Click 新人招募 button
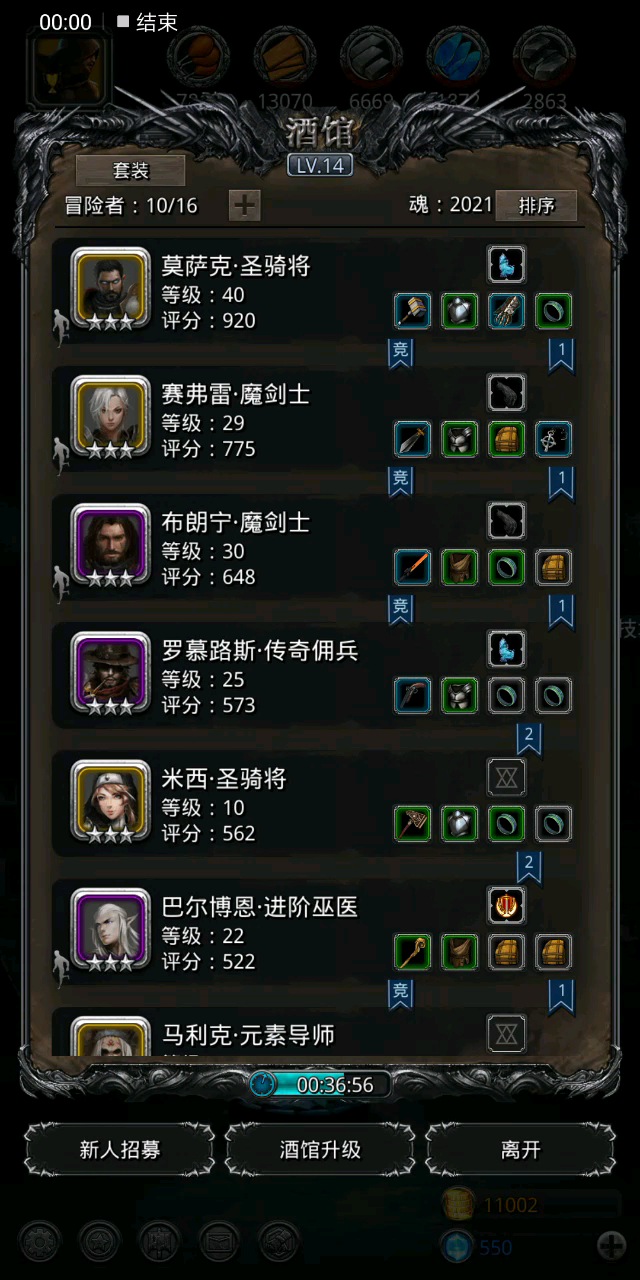 pos(120,1149)
